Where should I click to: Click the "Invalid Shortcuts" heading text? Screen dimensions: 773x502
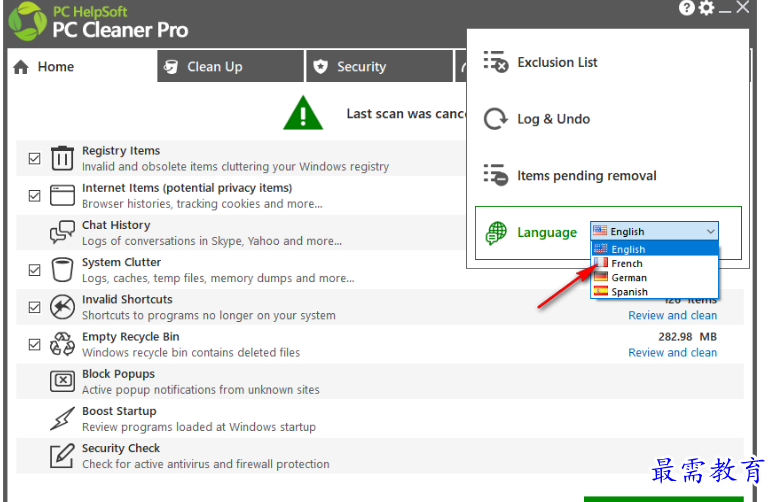(127, 299)
